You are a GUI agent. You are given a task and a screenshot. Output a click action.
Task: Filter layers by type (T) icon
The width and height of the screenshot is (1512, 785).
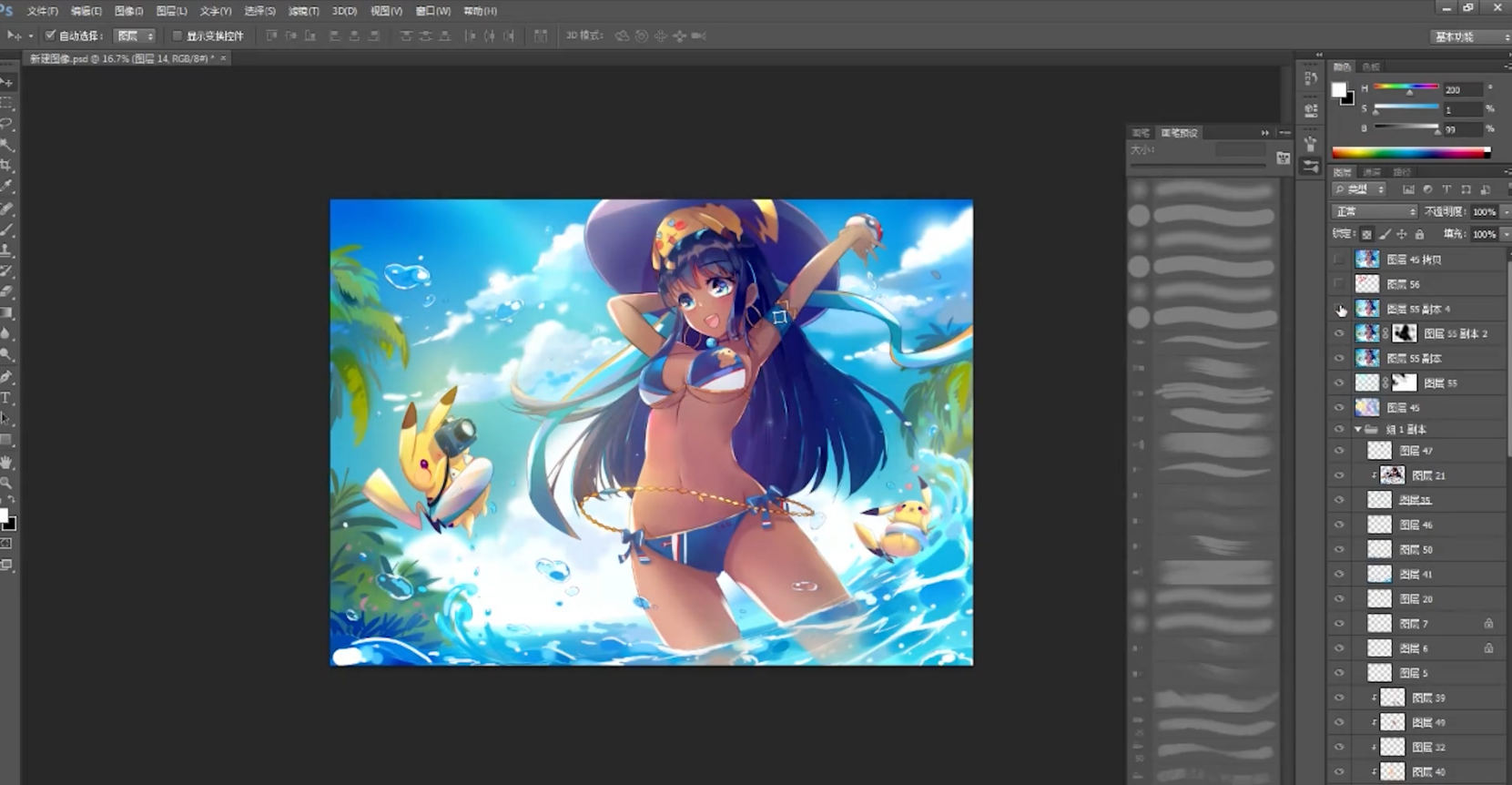[x=1446, y=189]
